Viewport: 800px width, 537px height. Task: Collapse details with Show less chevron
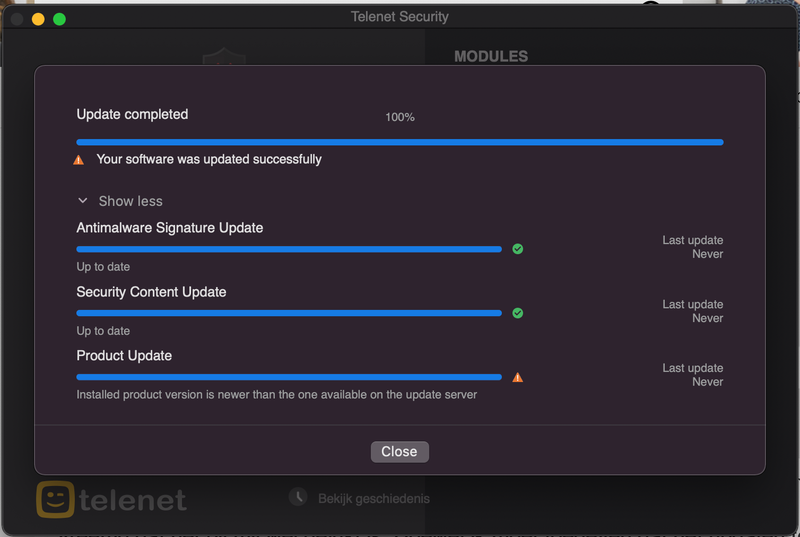[x=83, y=201]
